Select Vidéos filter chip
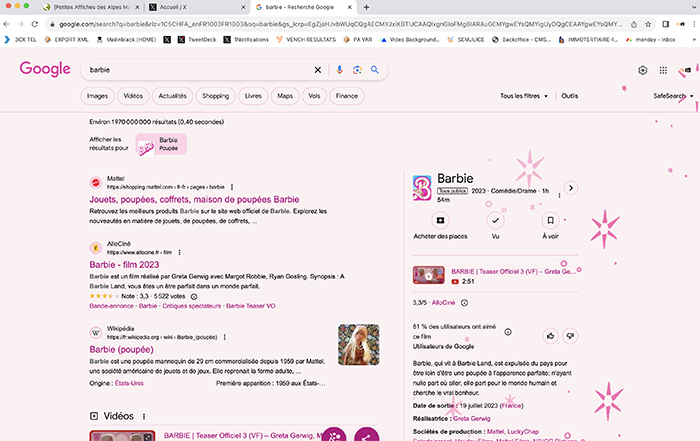Image resolution: width=700 pixels, height=441 pixels. (x=133, y=96)
